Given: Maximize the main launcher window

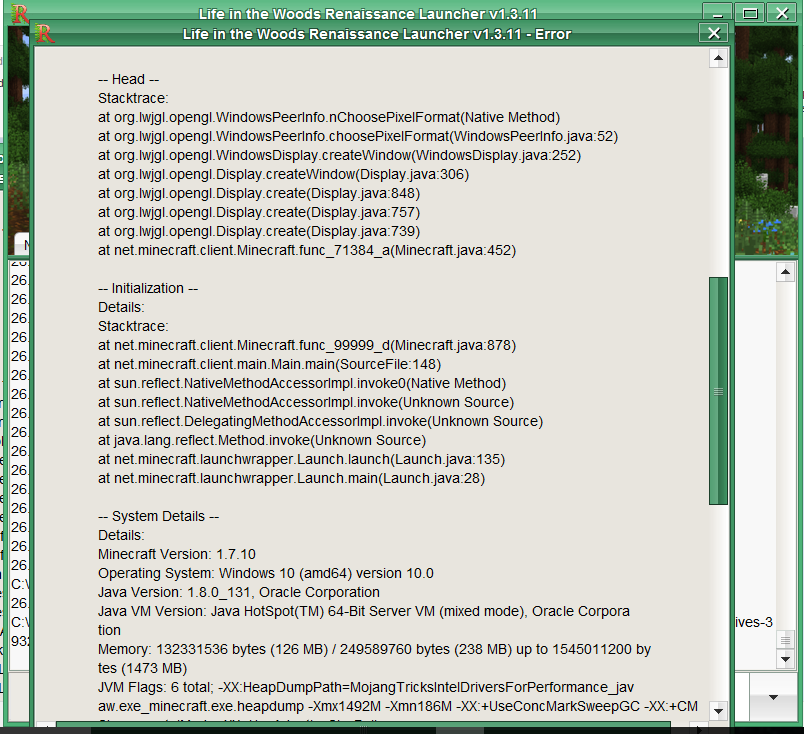Looking at the screenshot, I should [750, 13].
